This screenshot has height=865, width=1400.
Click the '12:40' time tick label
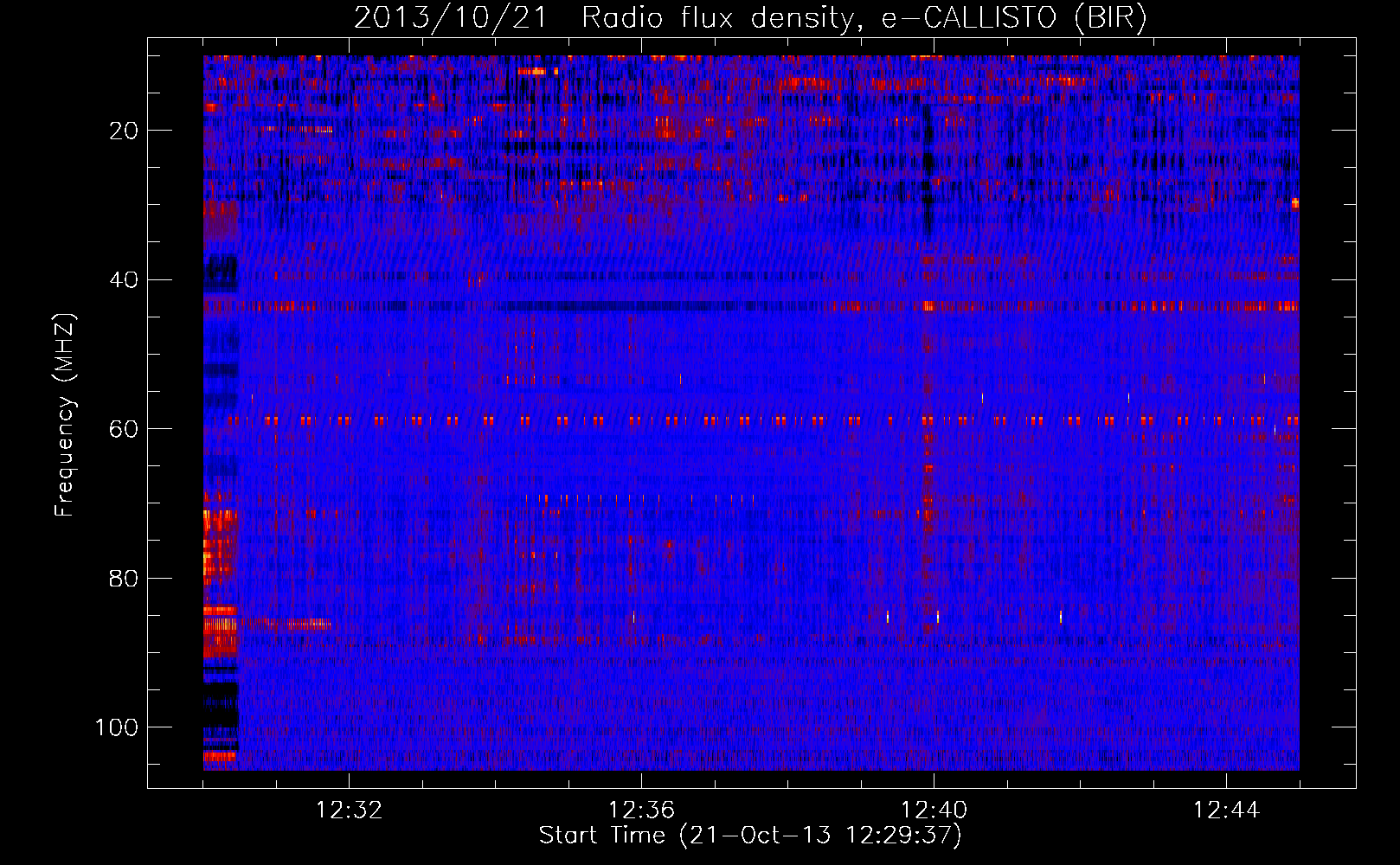934,811
